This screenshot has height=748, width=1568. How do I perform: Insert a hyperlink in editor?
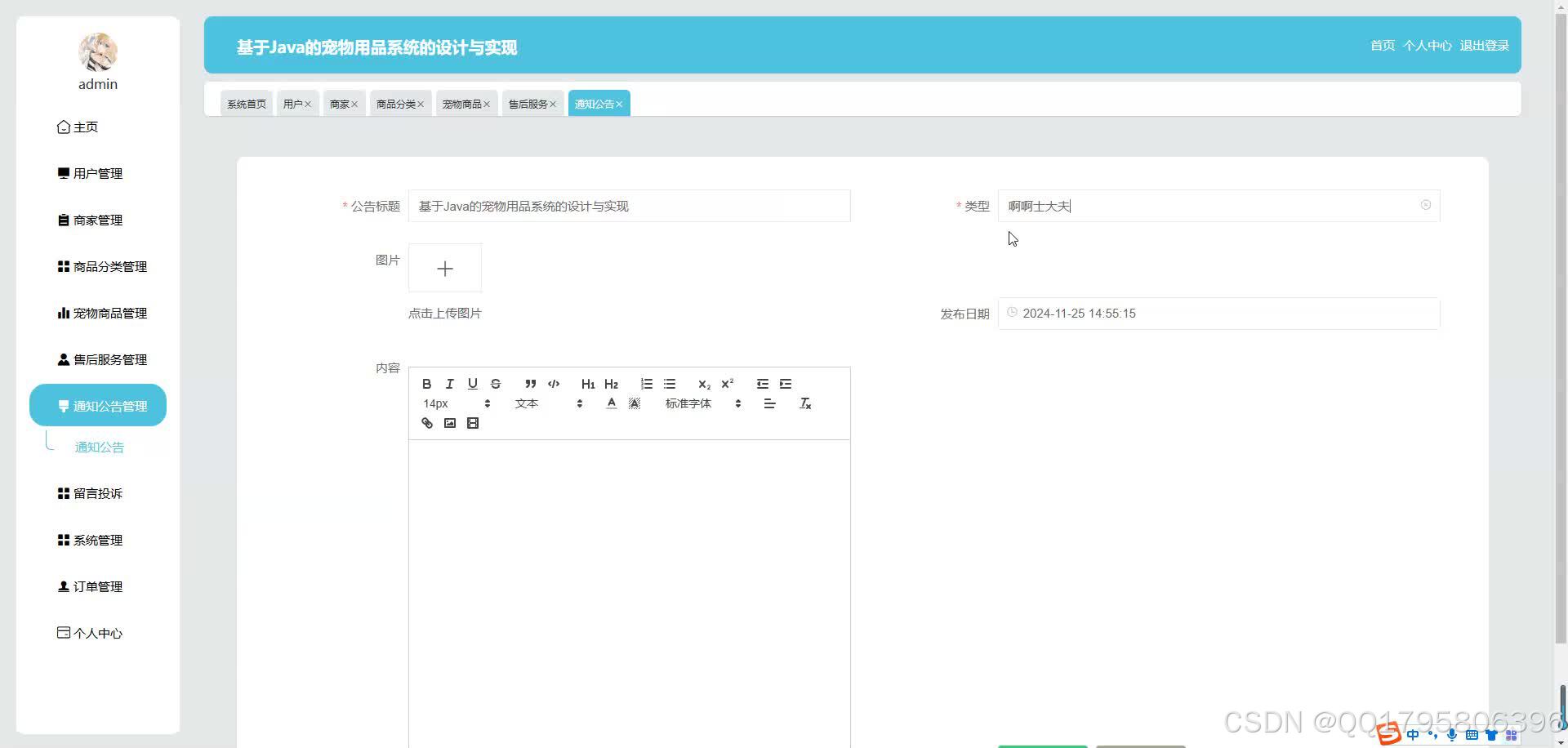tap(426, 423)
